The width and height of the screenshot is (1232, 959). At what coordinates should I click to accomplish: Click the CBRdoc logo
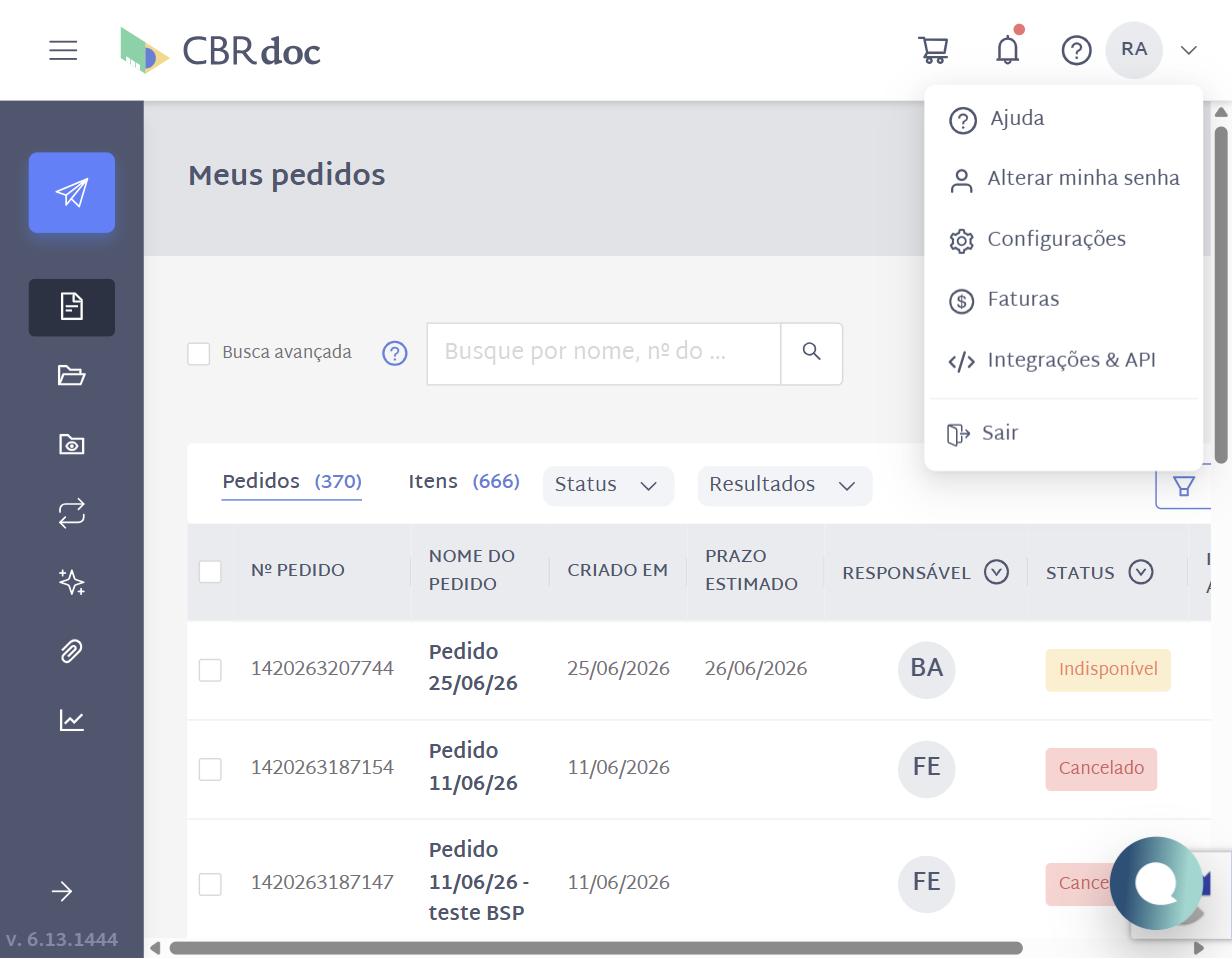220,50
